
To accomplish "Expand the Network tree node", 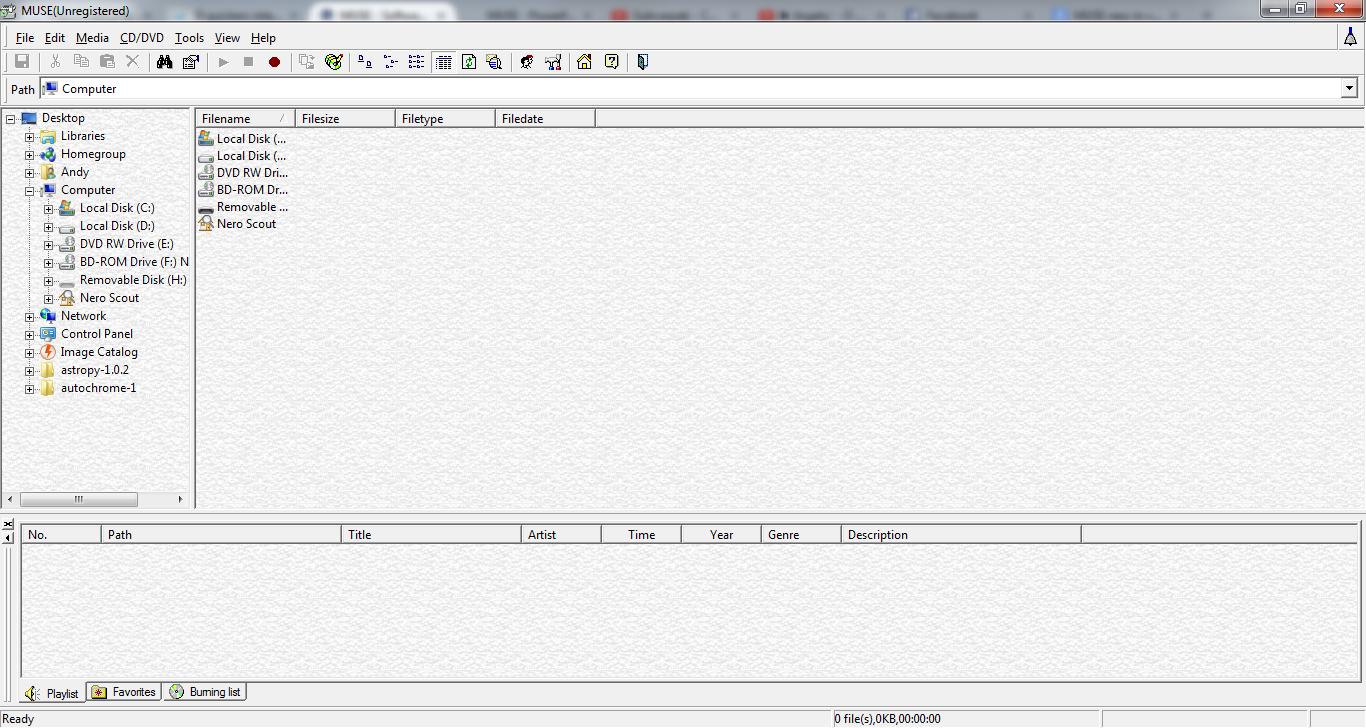I will click(x=30, y=316).
